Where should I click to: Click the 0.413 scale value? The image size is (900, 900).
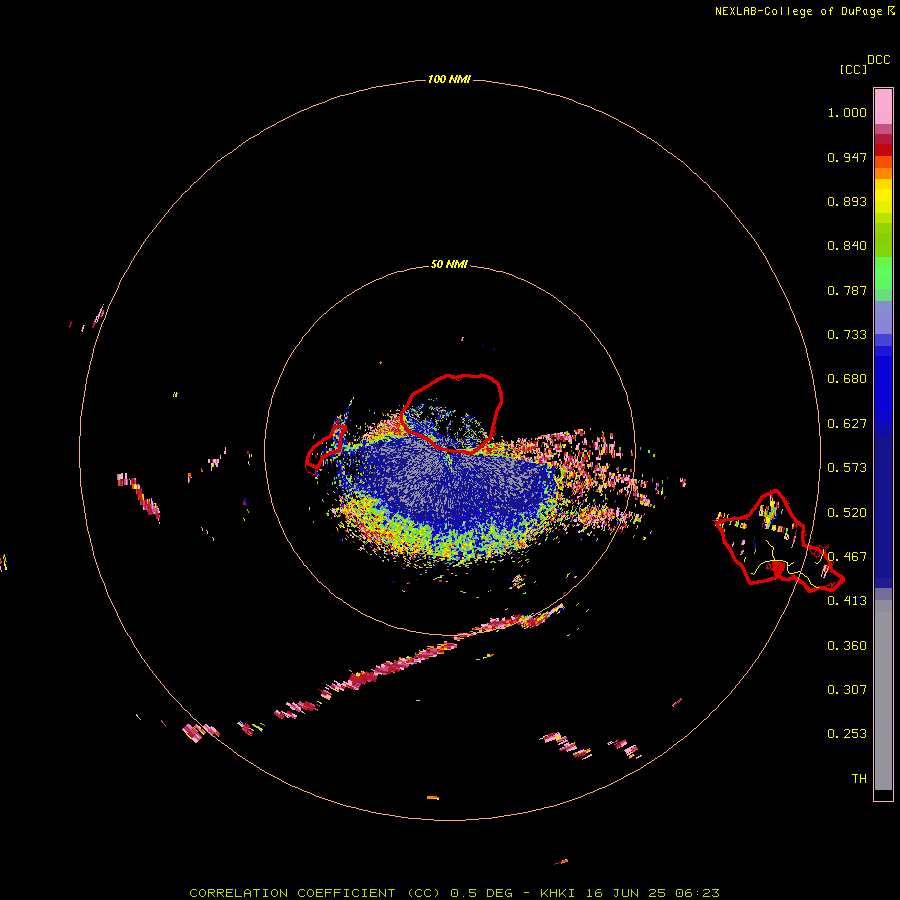click(x=847, y=601)
